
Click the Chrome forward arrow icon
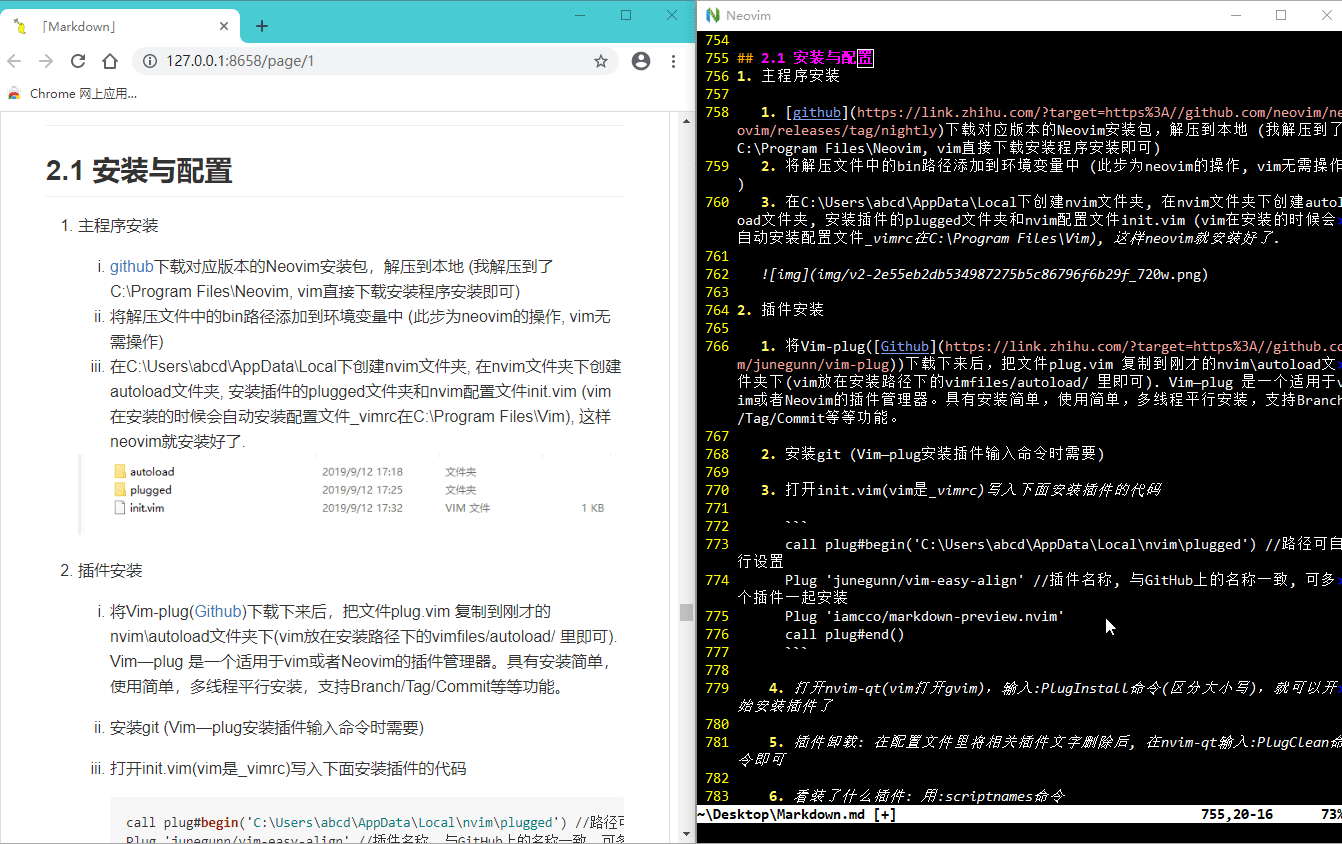click(46, 61)
